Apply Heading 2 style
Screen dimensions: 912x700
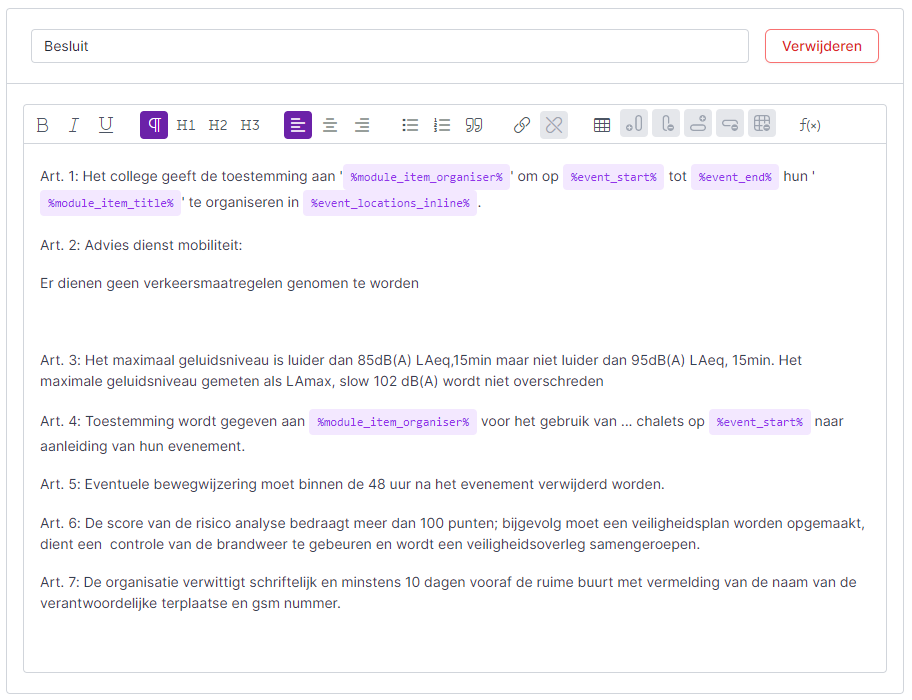tap(218, 125)
